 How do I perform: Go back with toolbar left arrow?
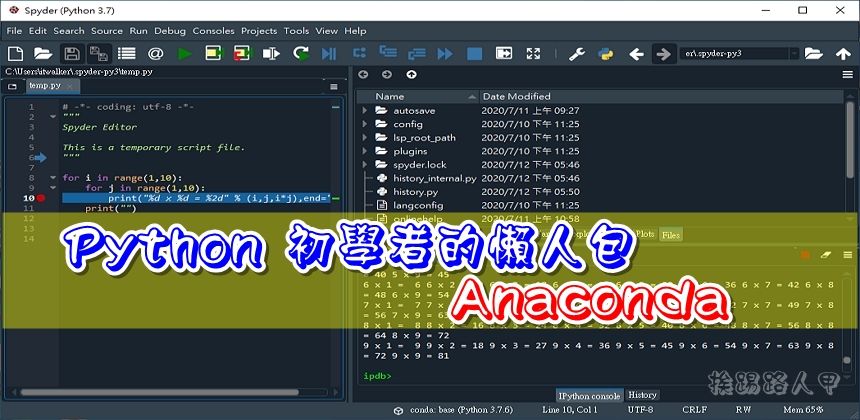[x=636, y=54]
